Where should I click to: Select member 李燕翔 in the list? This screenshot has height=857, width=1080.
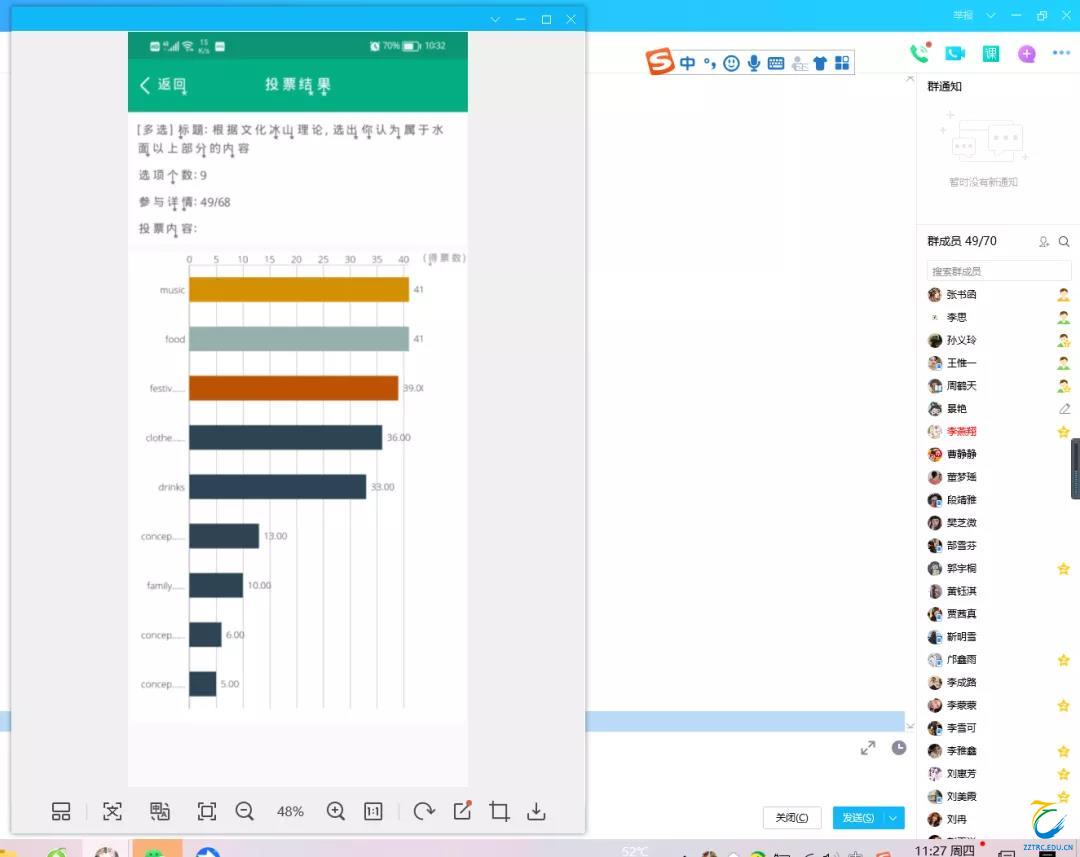pyautogui.click(x=962, y=432)
